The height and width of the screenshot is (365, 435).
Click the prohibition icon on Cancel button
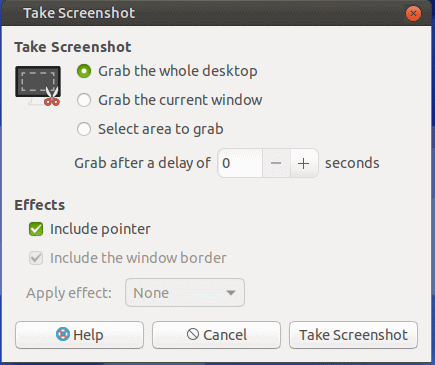pos(193,334)
